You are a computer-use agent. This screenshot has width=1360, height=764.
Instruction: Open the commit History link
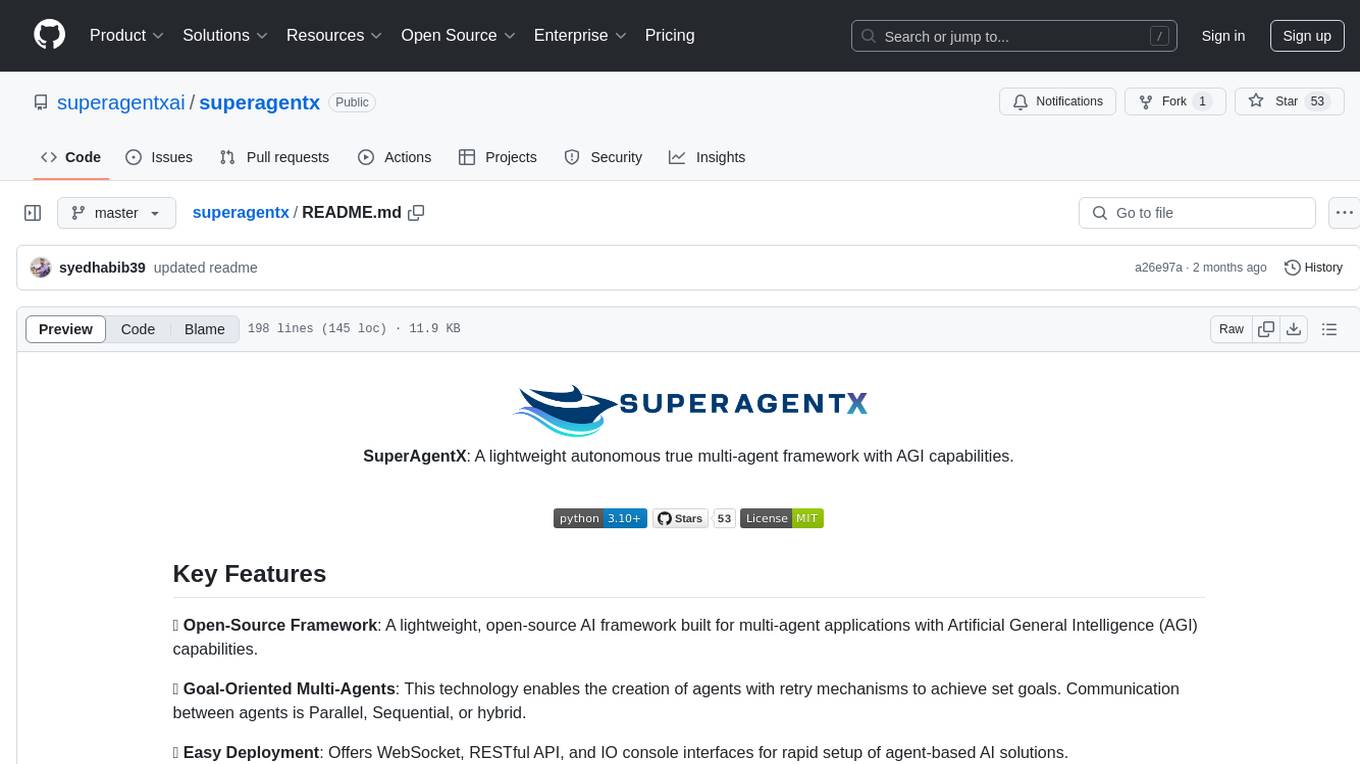(1313, 268)
